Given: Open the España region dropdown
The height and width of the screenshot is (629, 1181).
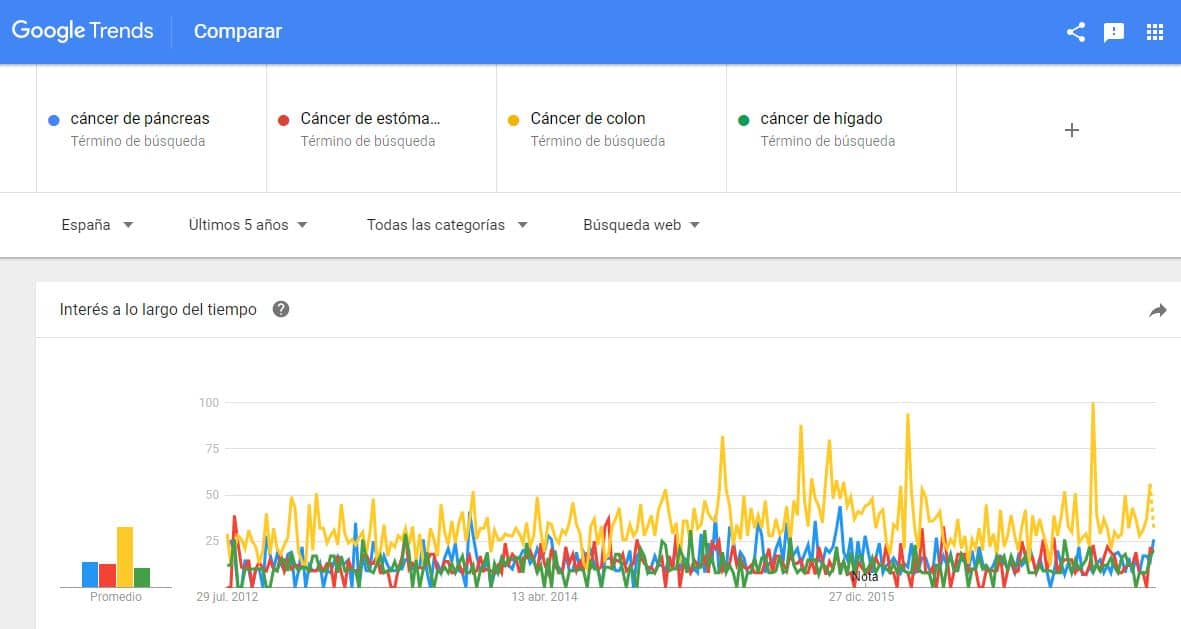Looking at the screenshot, I should (x=96, y=225).
